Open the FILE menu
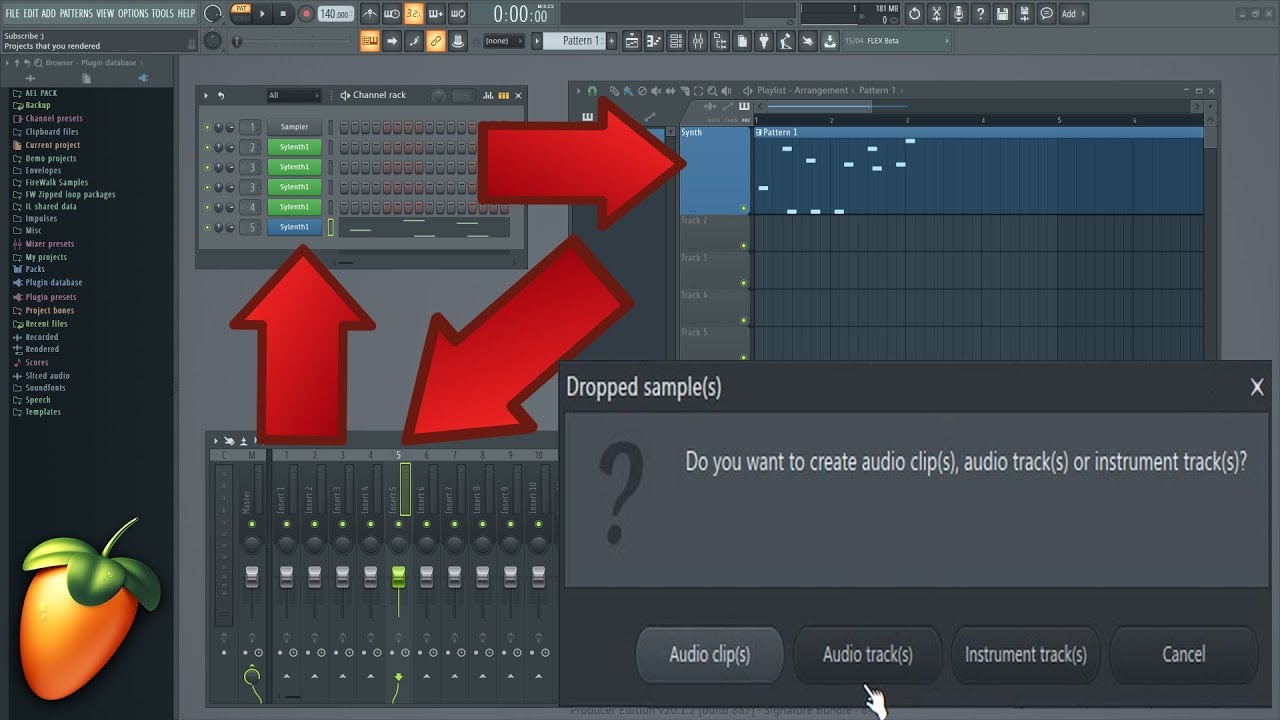The width and height of the screenshot is (1280, 720). (x=12, y=13)
